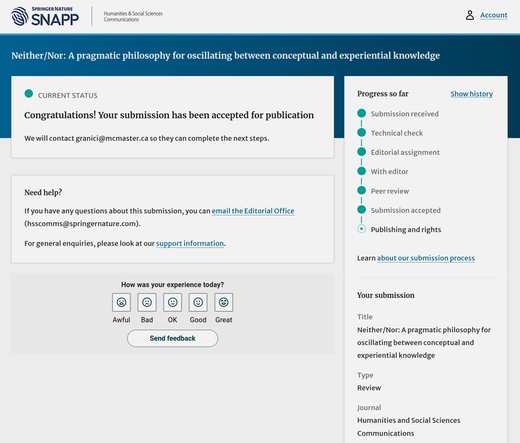Open the Account link
This screenshot has width=520, height=443.
[x=494, y=15]
